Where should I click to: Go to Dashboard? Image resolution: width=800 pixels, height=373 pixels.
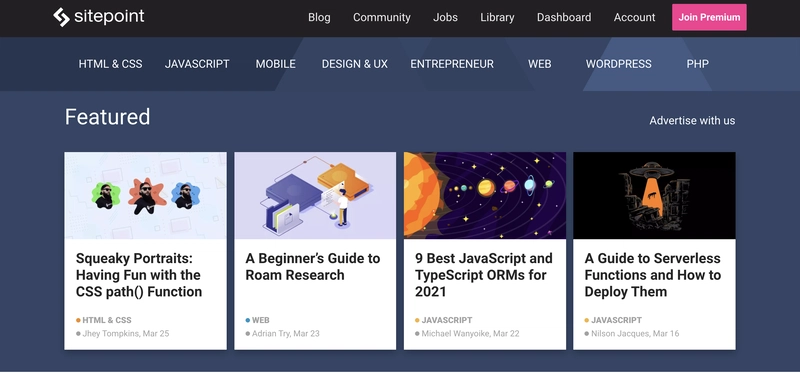point(564,17)
